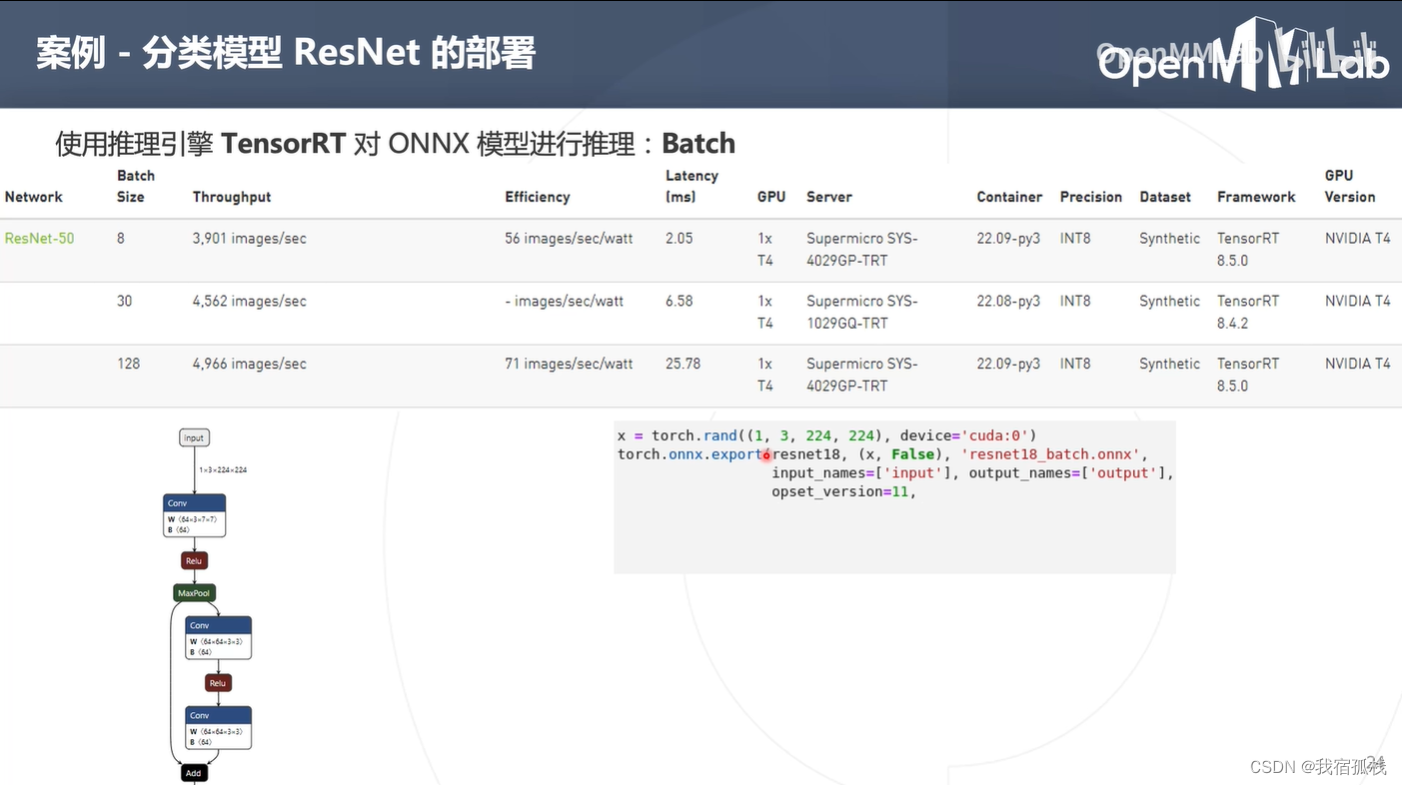
Task: Click the slide title '案例 - 分类模型 ResNet 的部署'
Action: 286,52
